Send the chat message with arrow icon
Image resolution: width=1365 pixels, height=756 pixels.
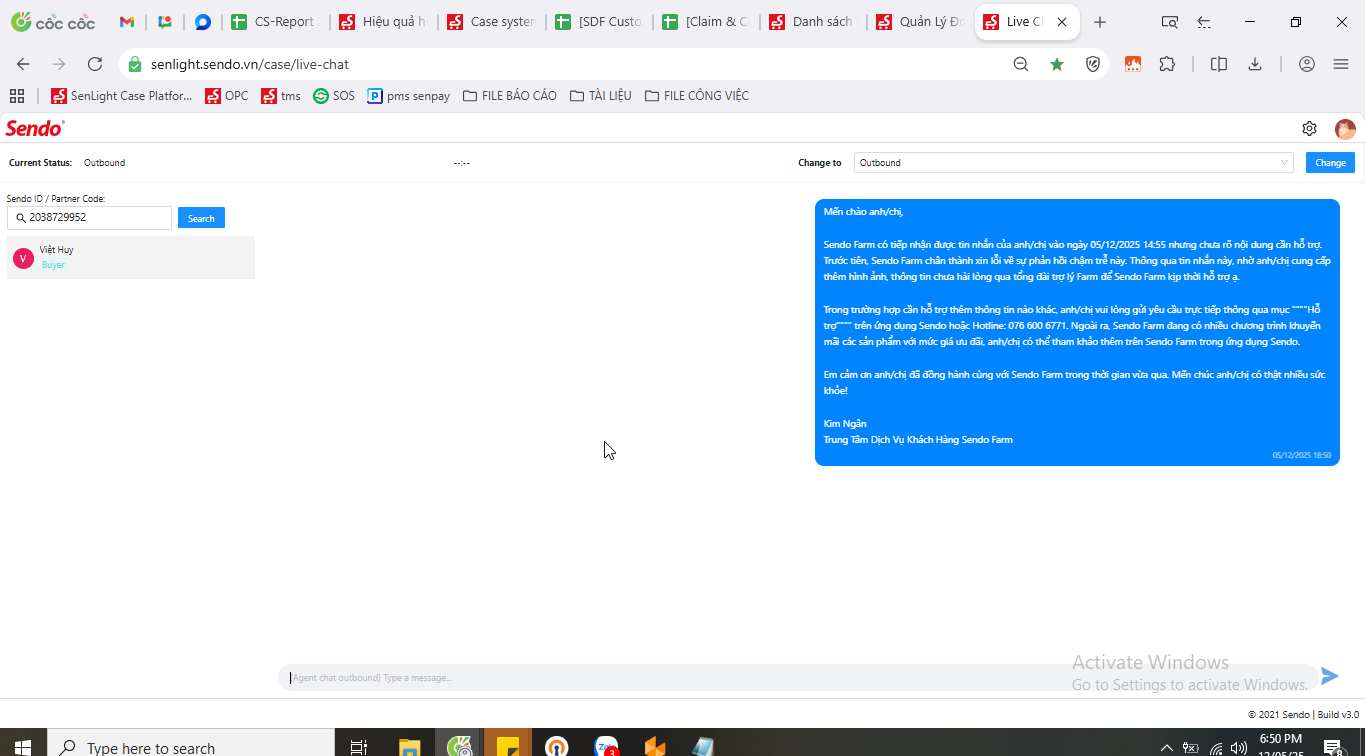[x=1329, y=676]
